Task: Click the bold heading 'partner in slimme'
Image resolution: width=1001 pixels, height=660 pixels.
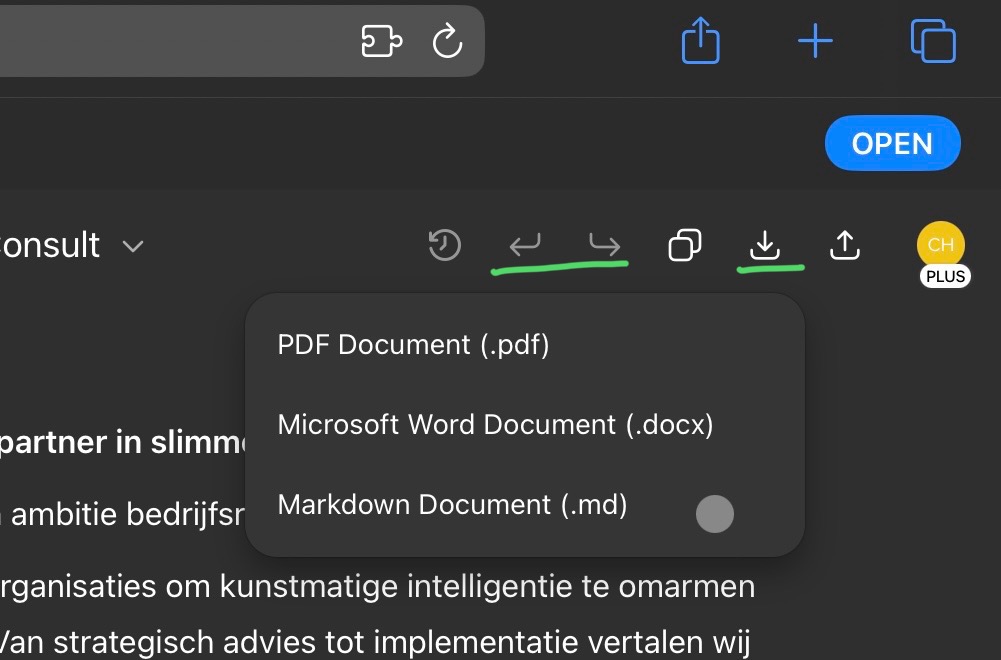Action: point(120,443)
